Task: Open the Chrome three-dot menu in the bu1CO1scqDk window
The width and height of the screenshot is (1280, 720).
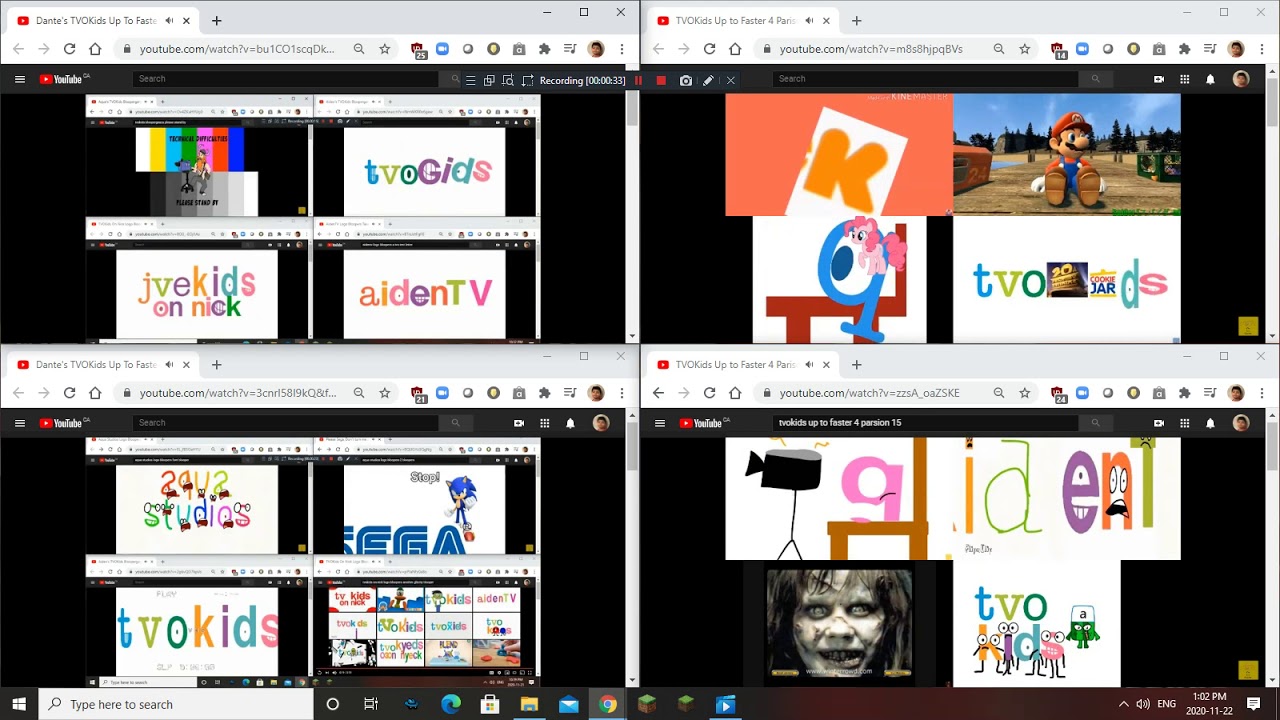Action: [622, 49]
